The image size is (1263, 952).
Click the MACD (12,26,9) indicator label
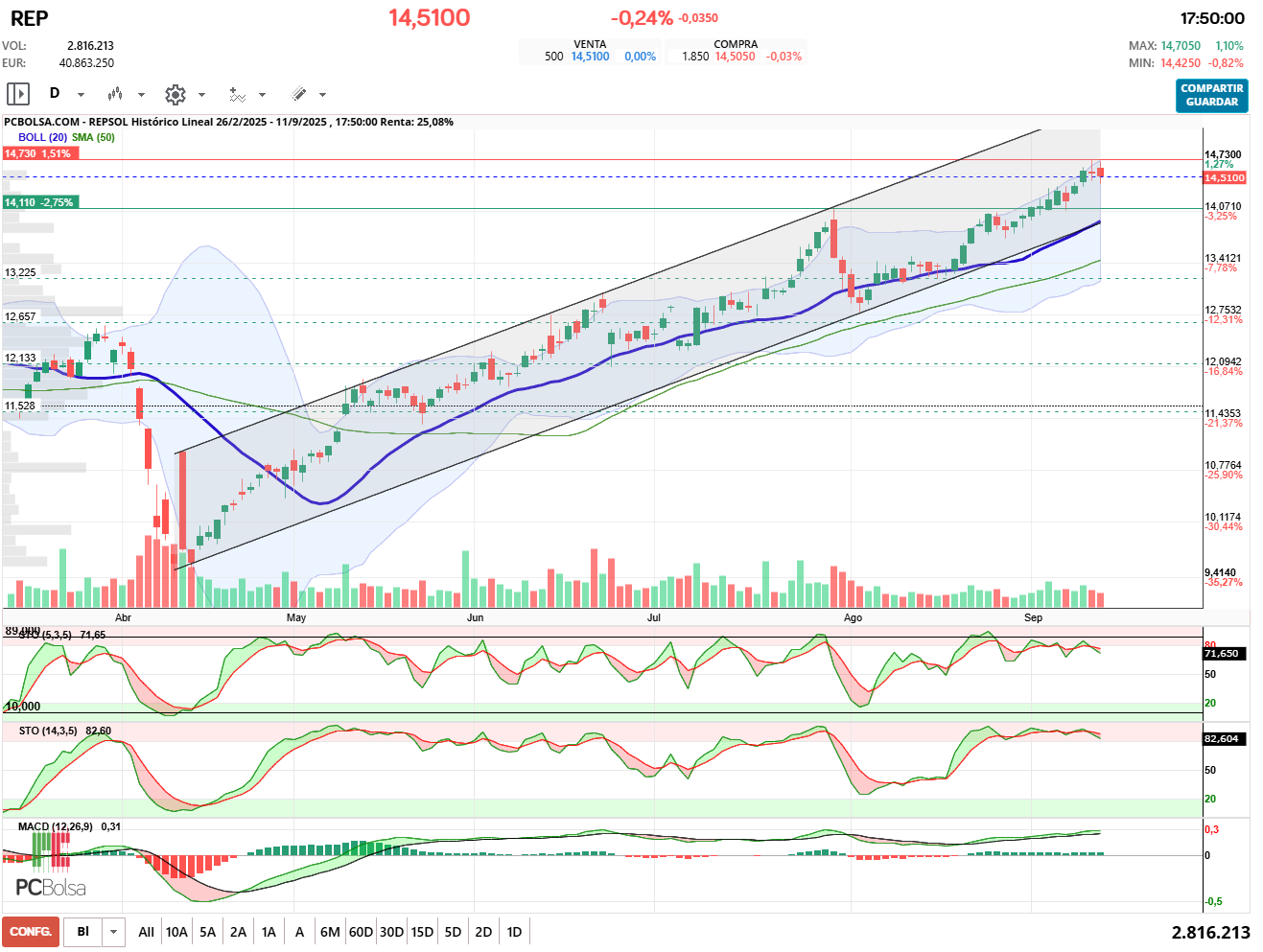click(56, 826)
